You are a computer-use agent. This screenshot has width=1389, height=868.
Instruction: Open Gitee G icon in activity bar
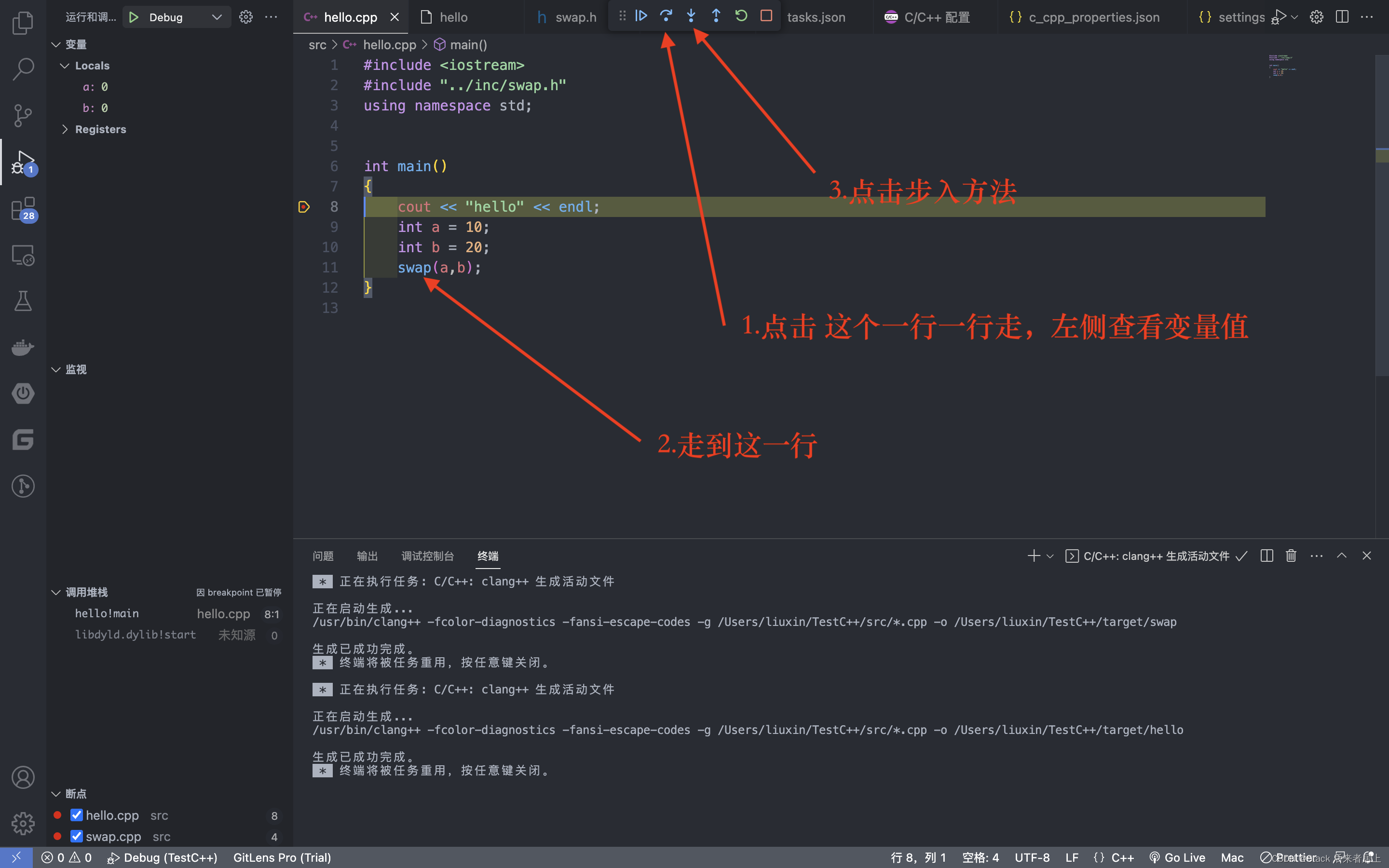(x=23, y=440)
